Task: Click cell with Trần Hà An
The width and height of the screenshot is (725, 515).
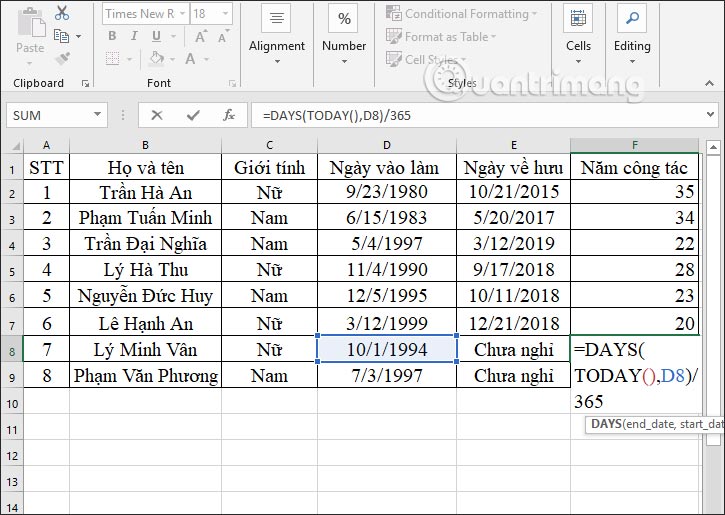Action: pyautogui.click(x=146, y=192)
